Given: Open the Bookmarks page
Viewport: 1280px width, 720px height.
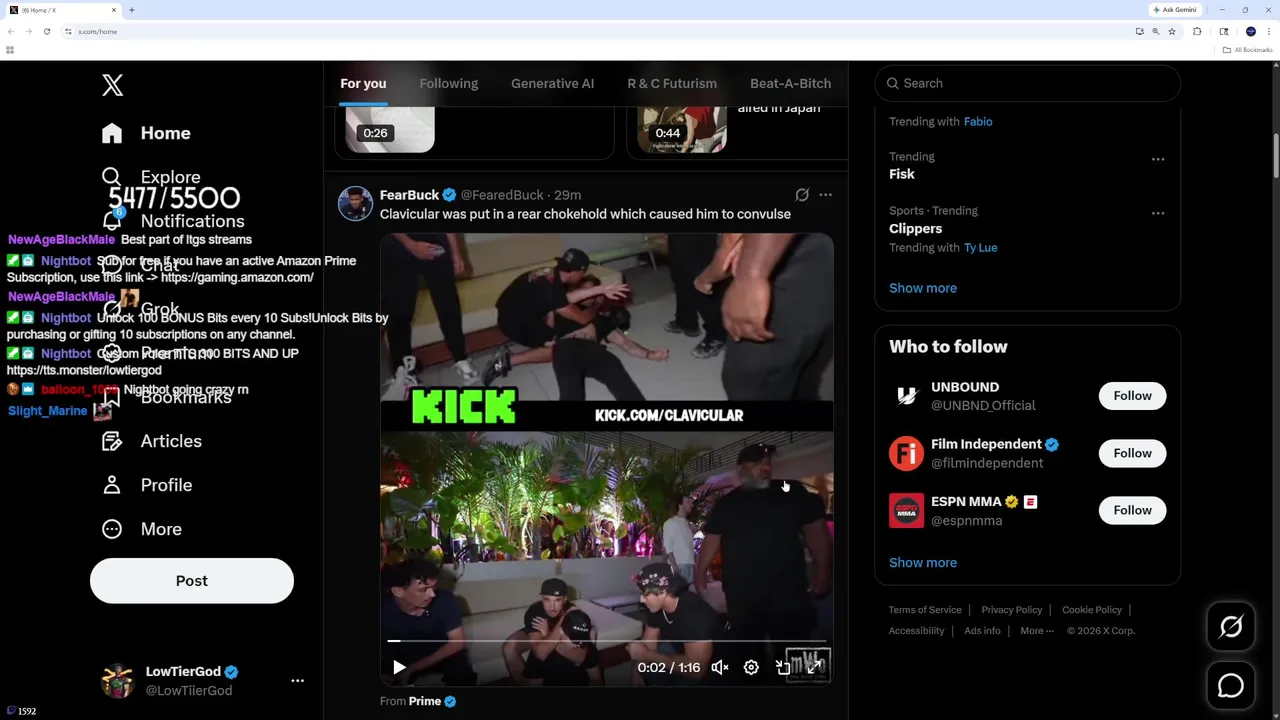Looking at the screenshot, I should (x=166, y=397).
